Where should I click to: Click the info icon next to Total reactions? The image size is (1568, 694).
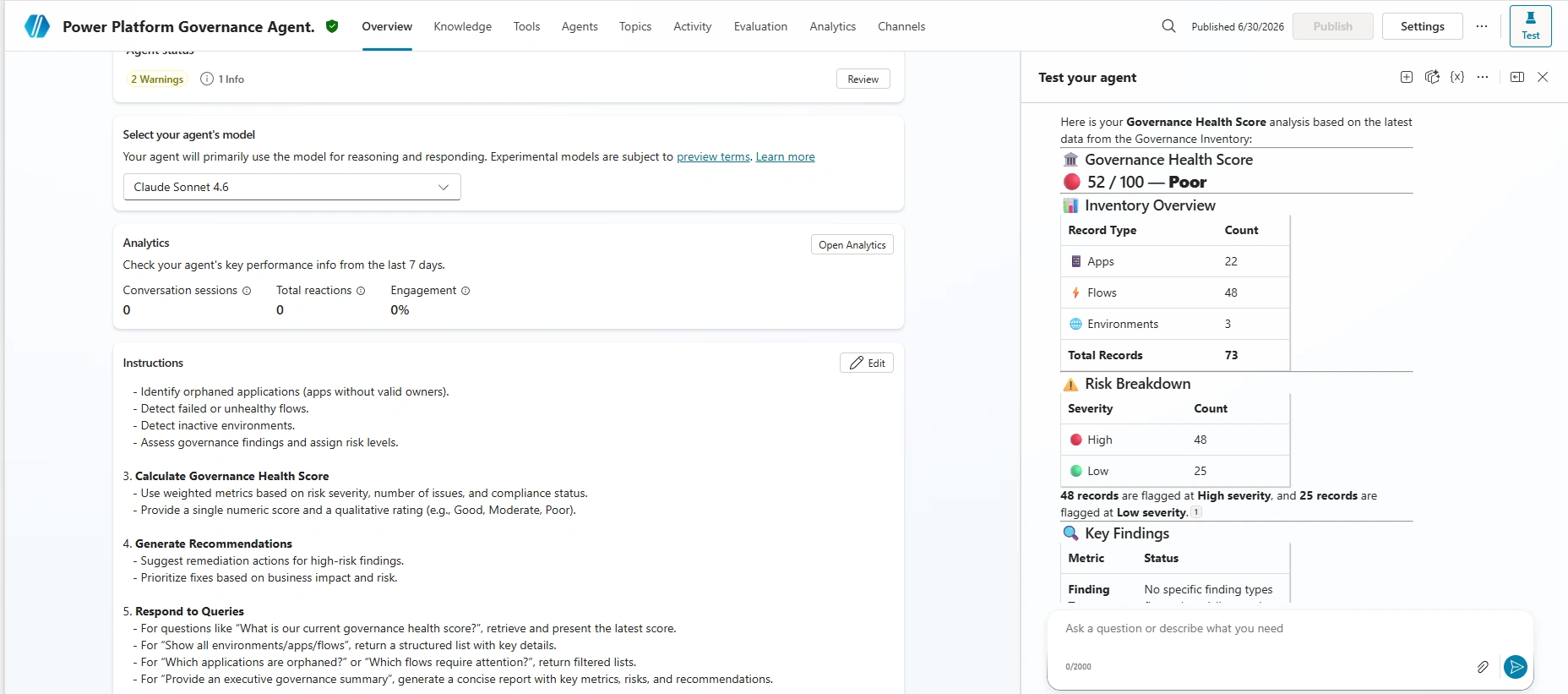[361, 291]
